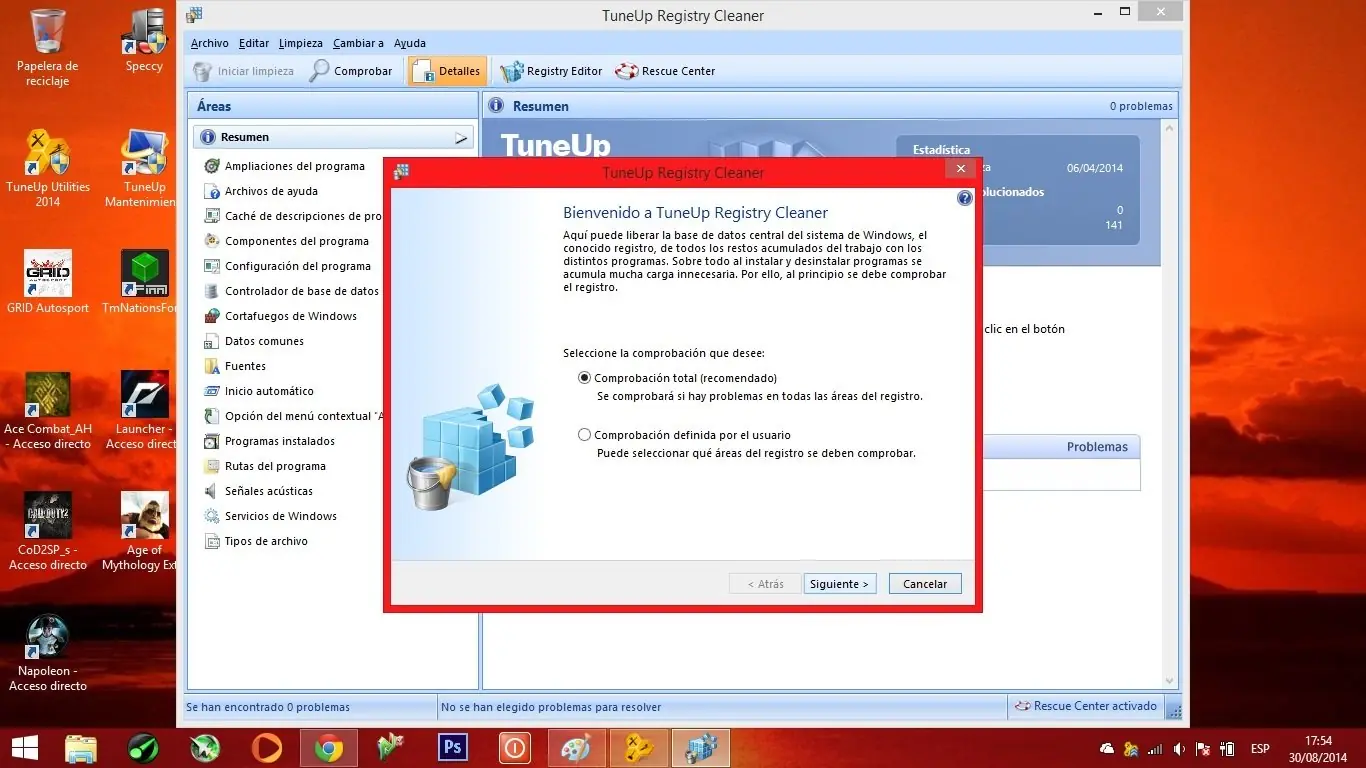Open Age of Mythology desktop shortcut

click(144, 531)
